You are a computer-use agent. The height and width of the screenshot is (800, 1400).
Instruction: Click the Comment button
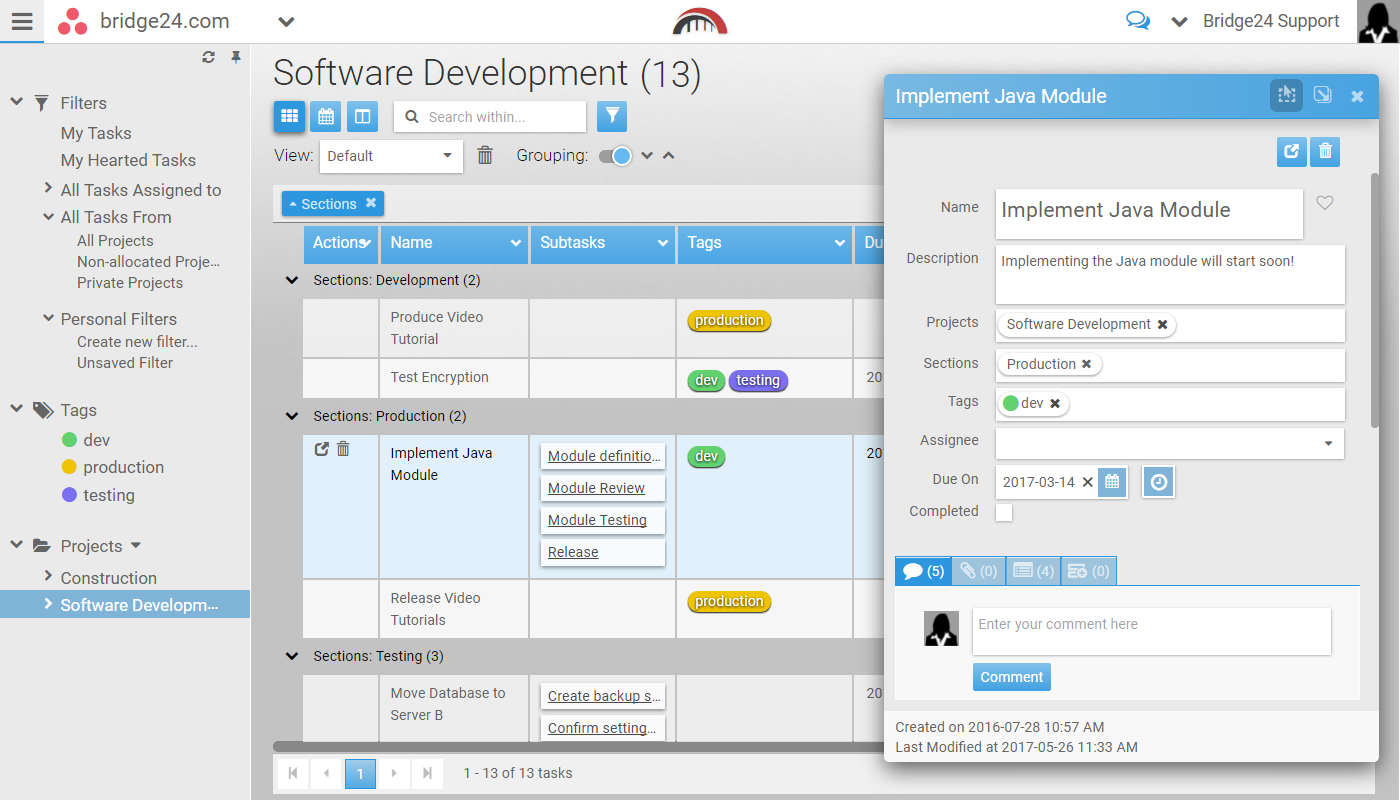[x=1012, y=677]
